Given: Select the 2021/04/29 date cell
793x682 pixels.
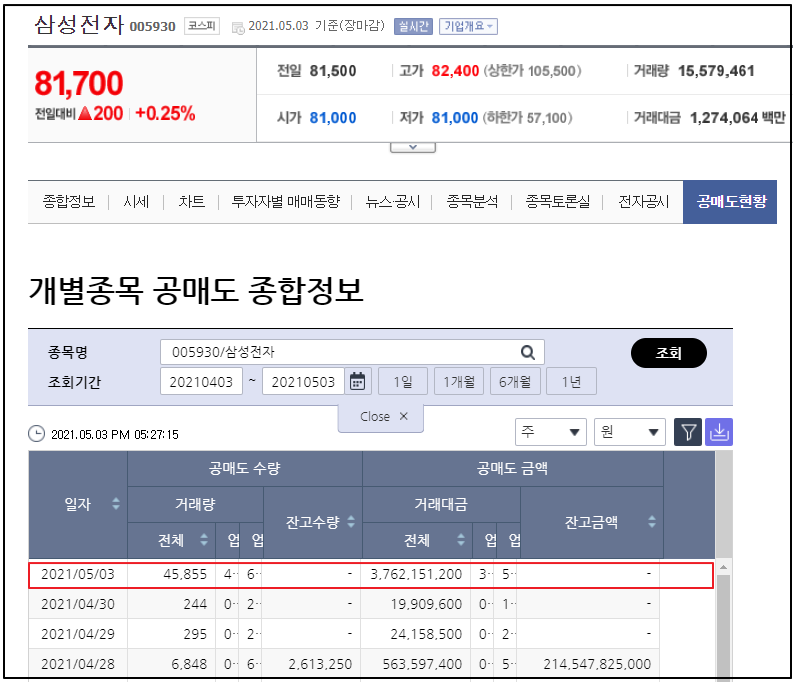Looking at the screenshot, I should [x=78, y=634].
